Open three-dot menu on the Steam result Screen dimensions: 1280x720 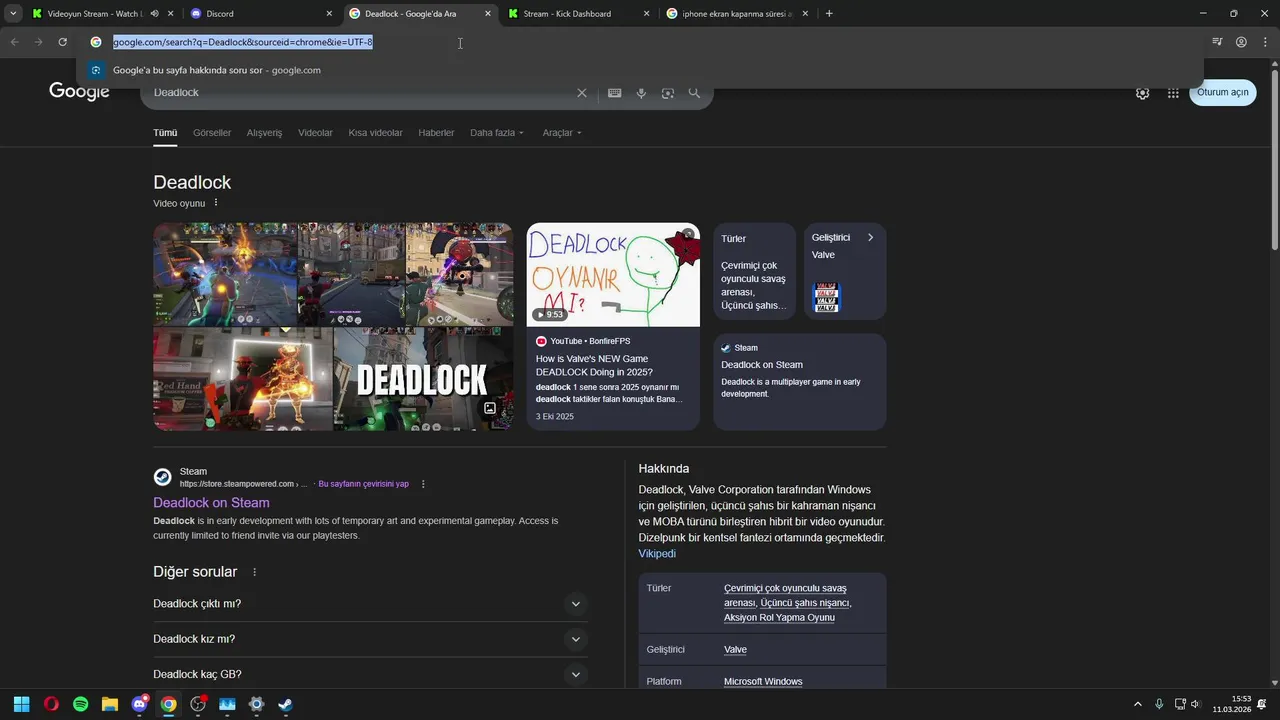[423, 484]
